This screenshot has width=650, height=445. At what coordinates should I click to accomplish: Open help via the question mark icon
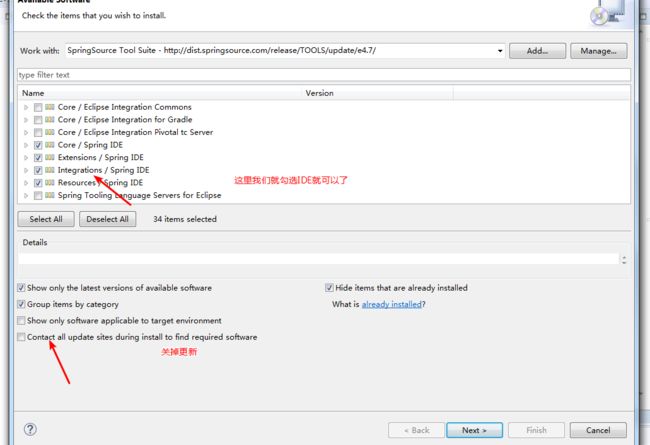tap(30, 429)
